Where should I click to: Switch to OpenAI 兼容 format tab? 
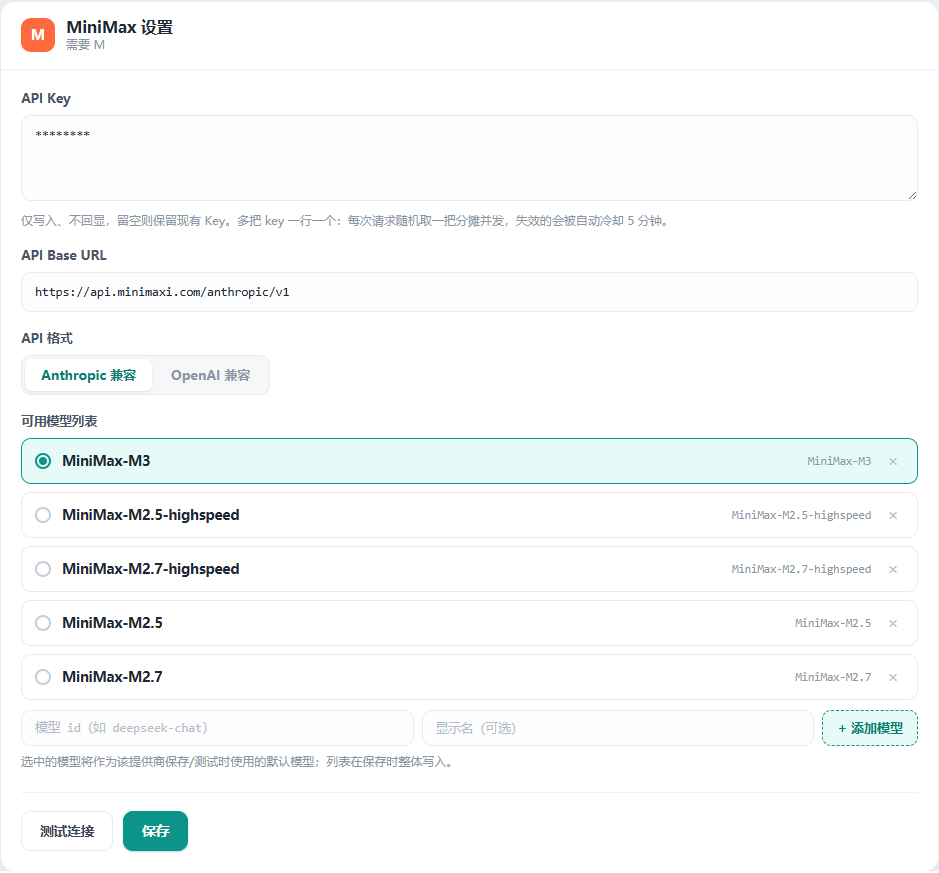(210, 375)
